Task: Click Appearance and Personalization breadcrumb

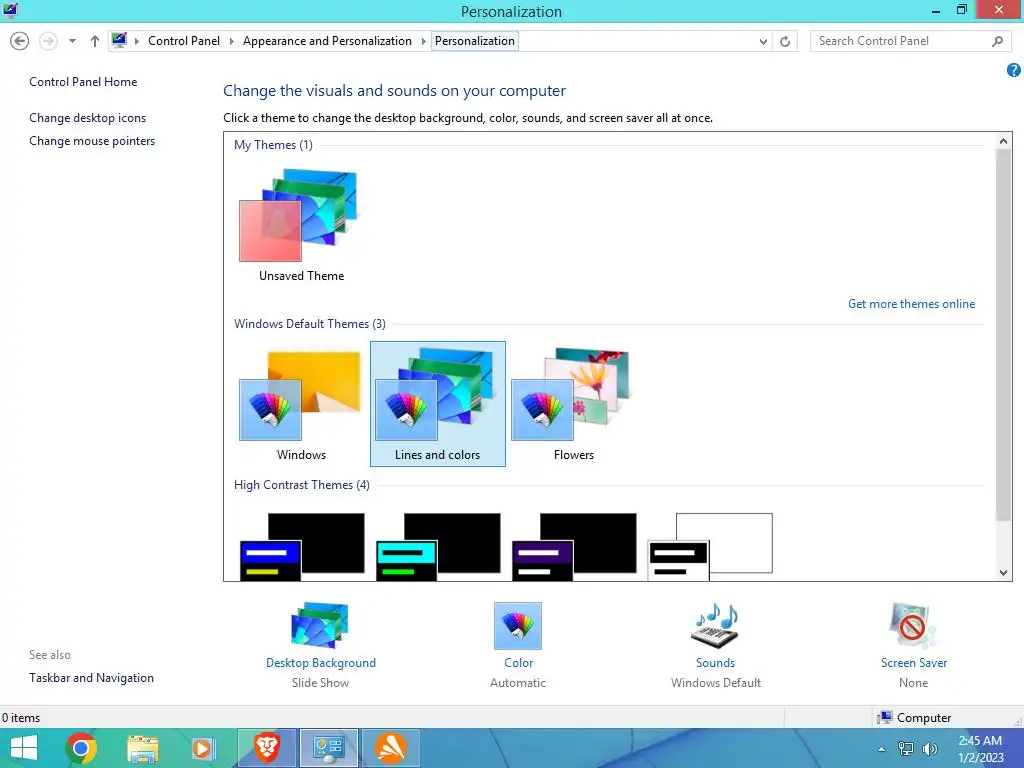Action: coord(327,40)
